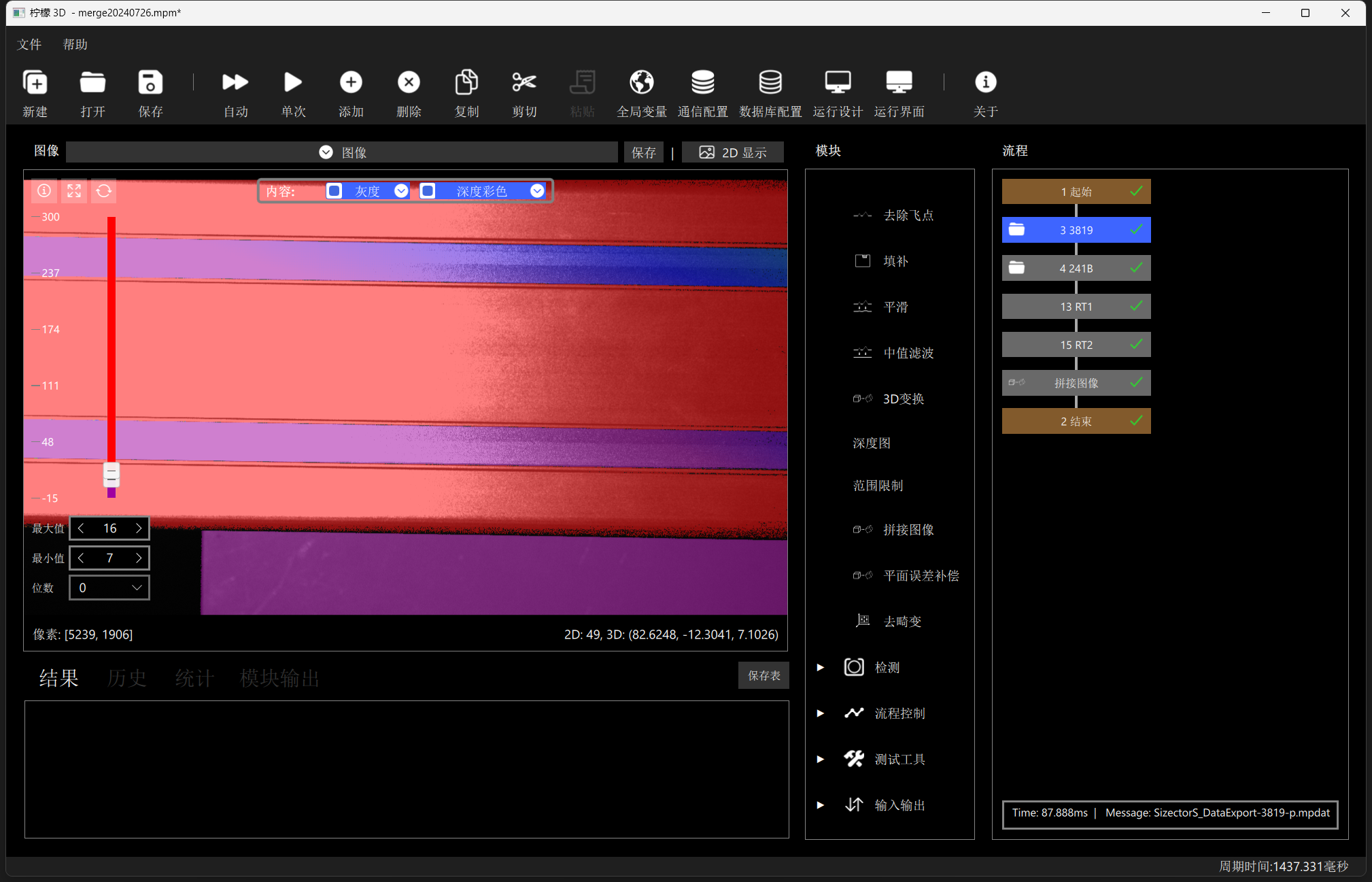Click the 添加 (add) plus icon

351,82
